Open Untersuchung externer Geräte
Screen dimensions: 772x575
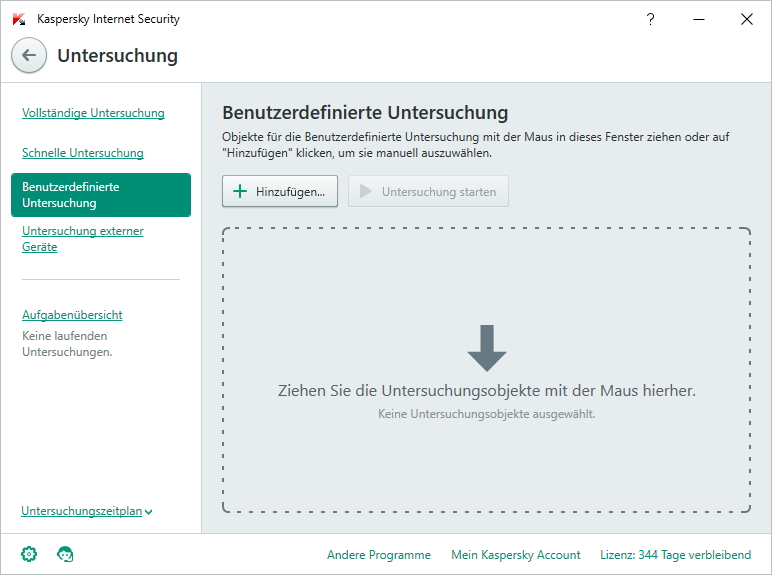coord(83,239)
